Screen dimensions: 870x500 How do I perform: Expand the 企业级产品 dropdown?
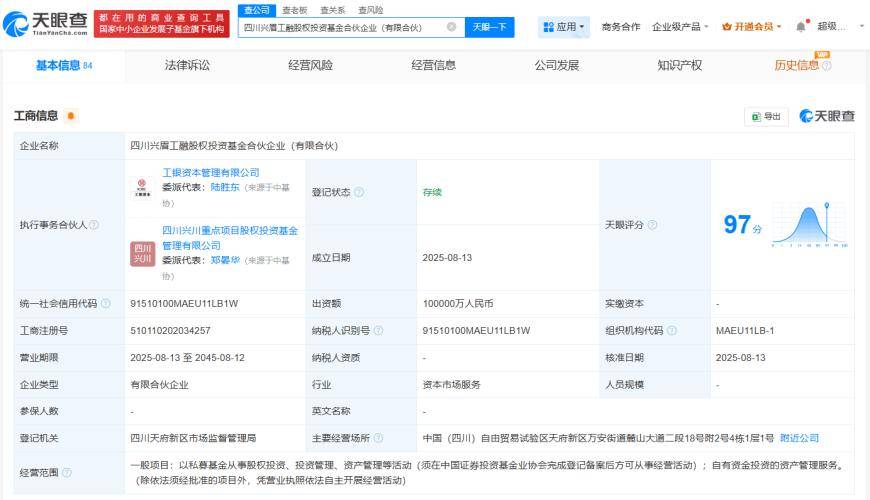(680, 27)
